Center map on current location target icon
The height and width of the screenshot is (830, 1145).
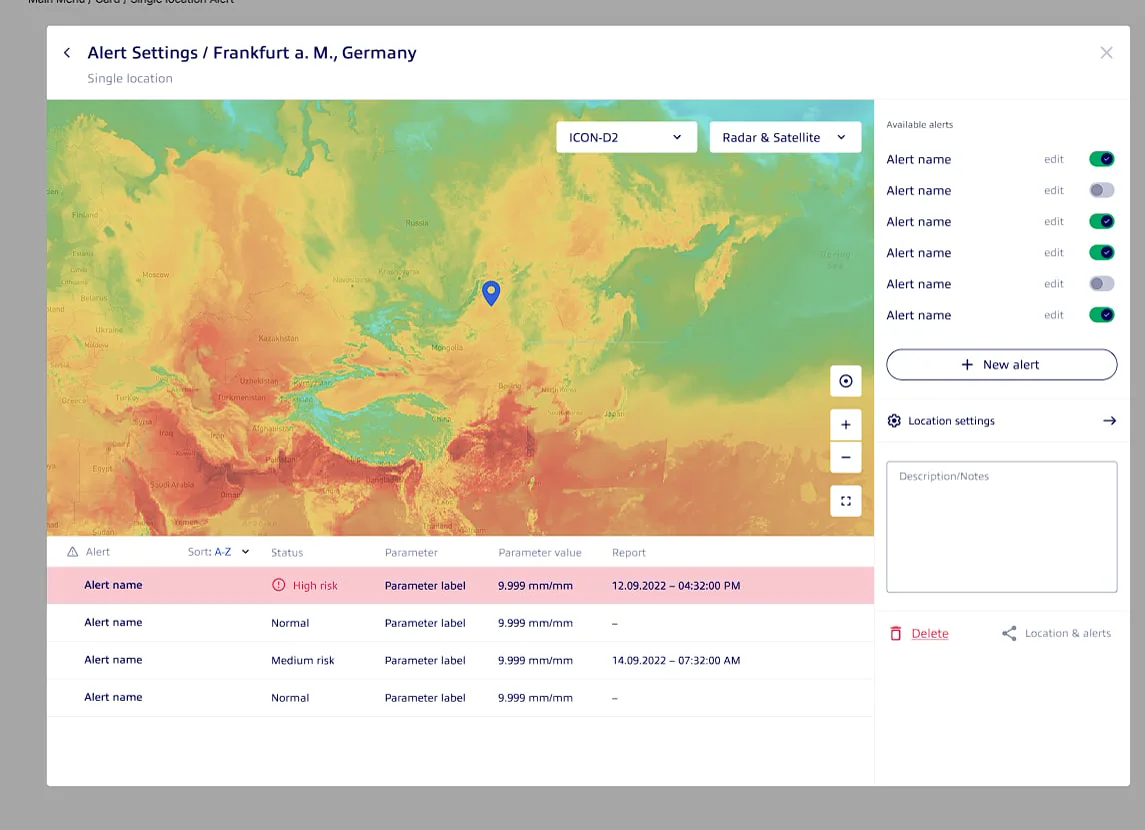tap(846, 381)
